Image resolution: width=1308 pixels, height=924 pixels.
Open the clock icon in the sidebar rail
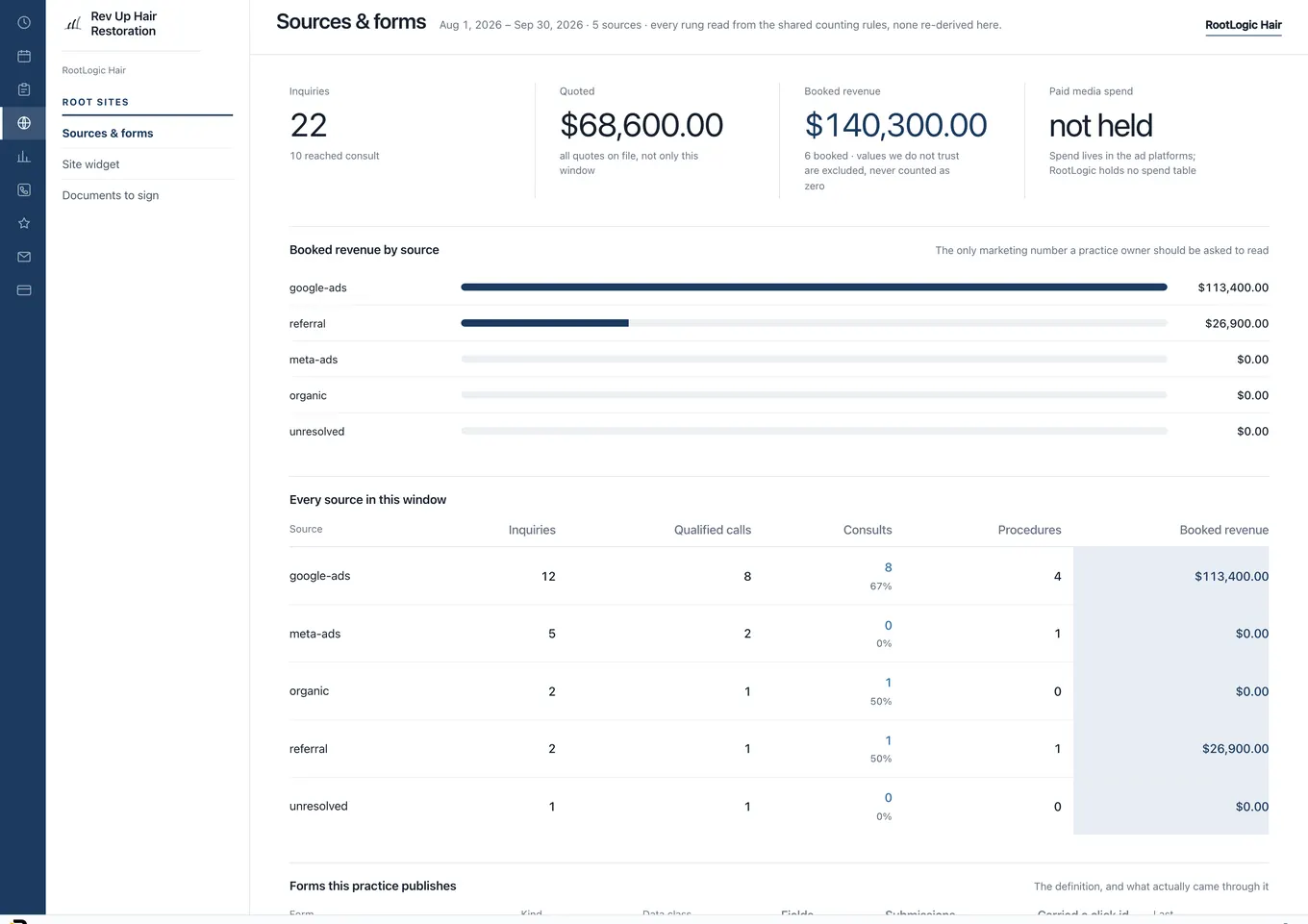coord(24,22)
